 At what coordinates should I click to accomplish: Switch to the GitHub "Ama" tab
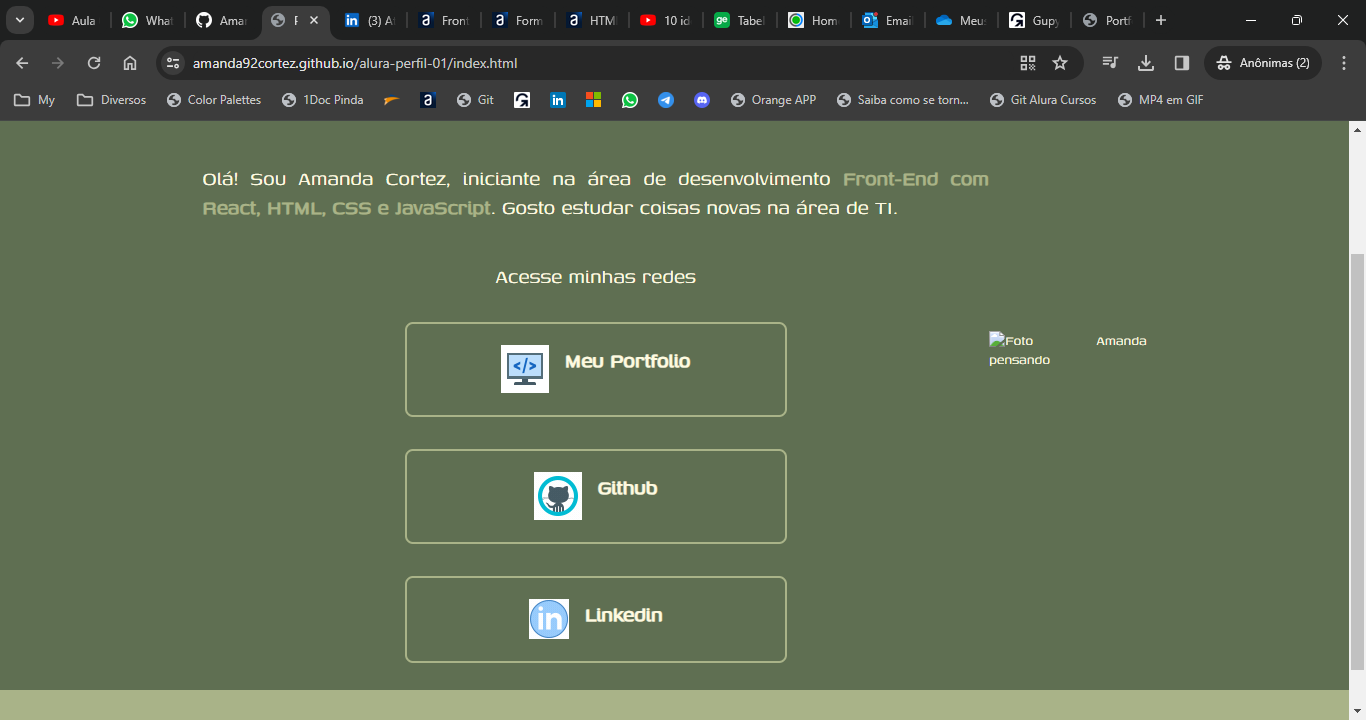click(220, 20)
